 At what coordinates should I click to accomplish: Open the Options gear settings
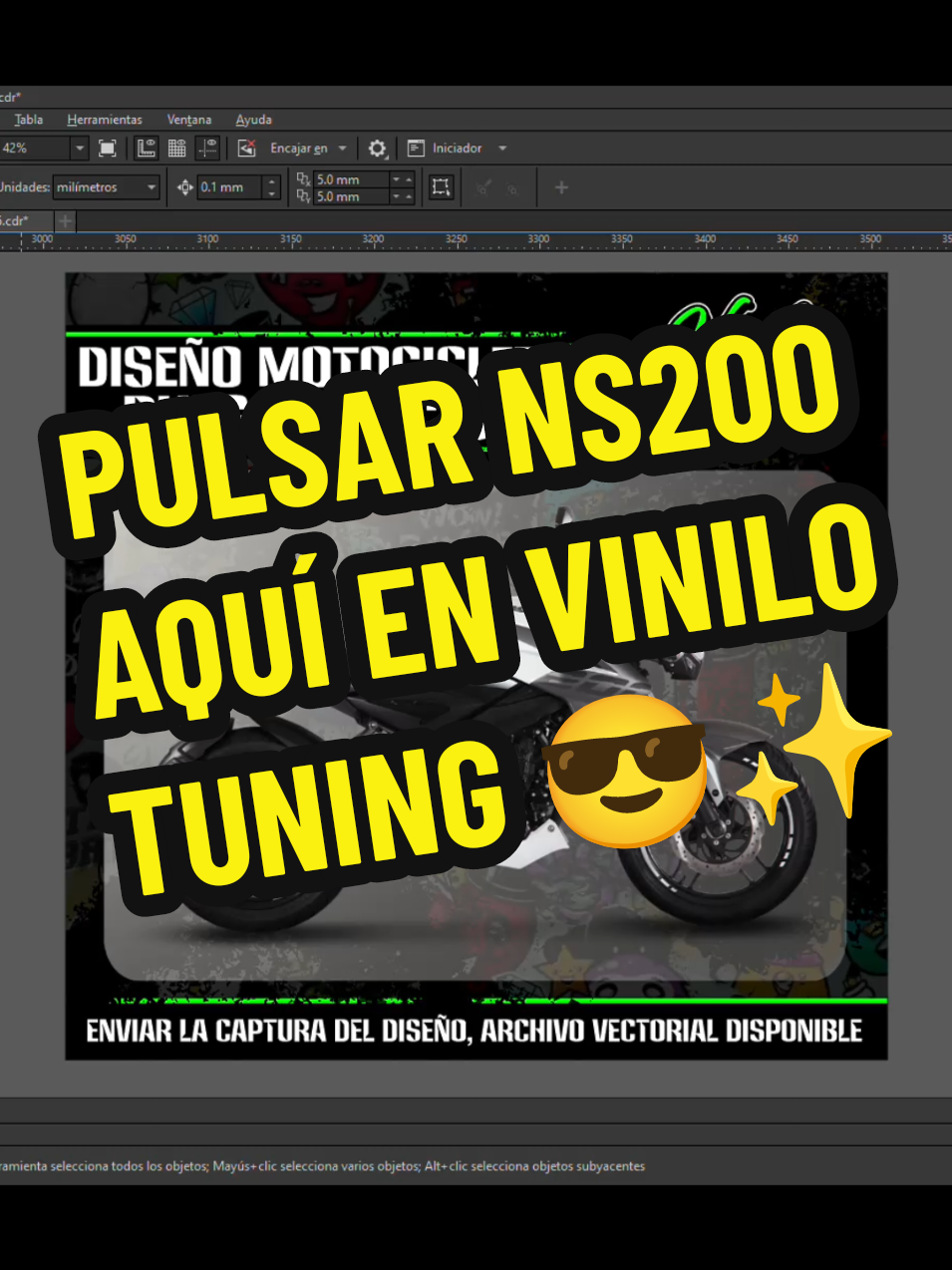pos(377,148)
